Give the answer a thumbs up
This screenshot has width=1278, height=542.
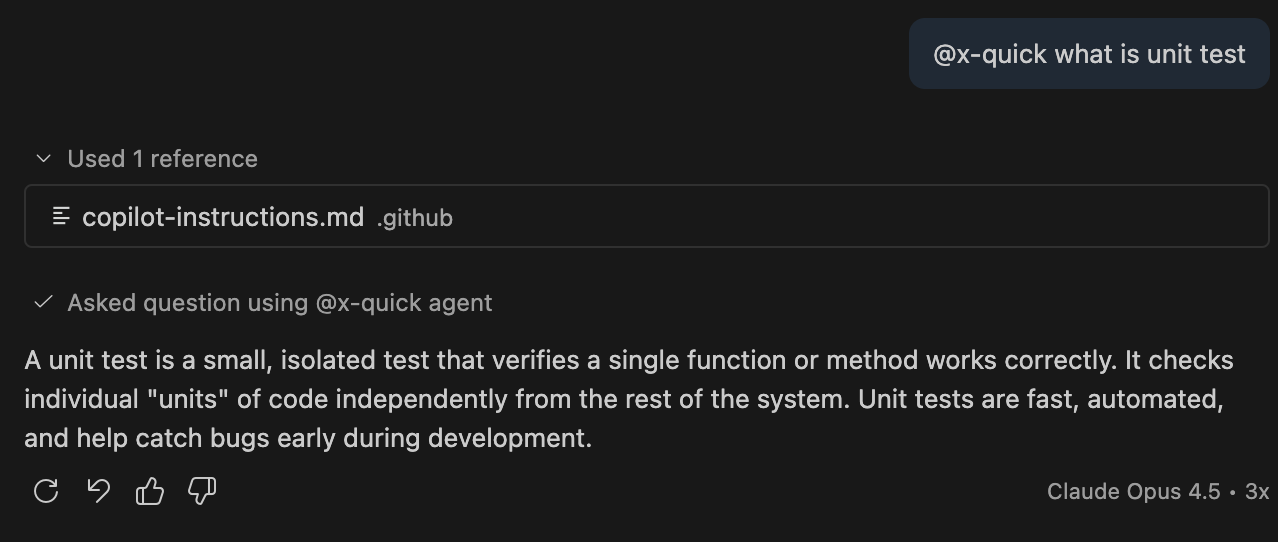click(x=150, y=491)
